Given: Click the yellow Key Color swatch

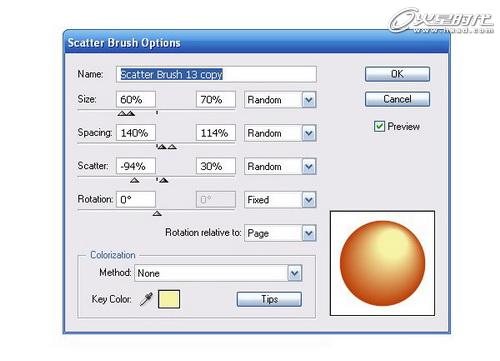Looking at the screenshot, I should [169, 299].
